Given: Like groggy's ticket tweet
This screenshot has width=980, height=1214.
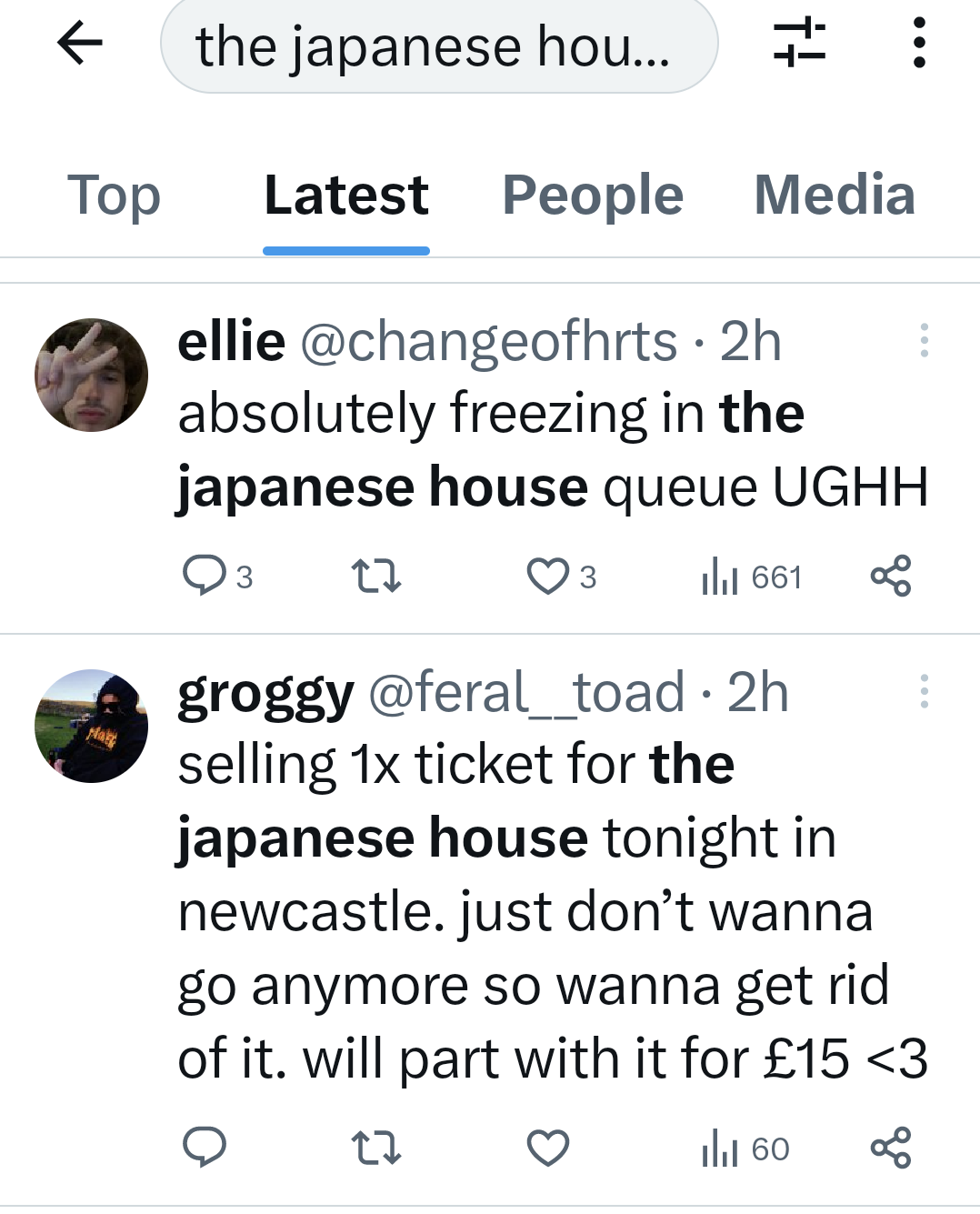Looking at the screenshot, I should pyautogui.click(x=548, y=1147).
